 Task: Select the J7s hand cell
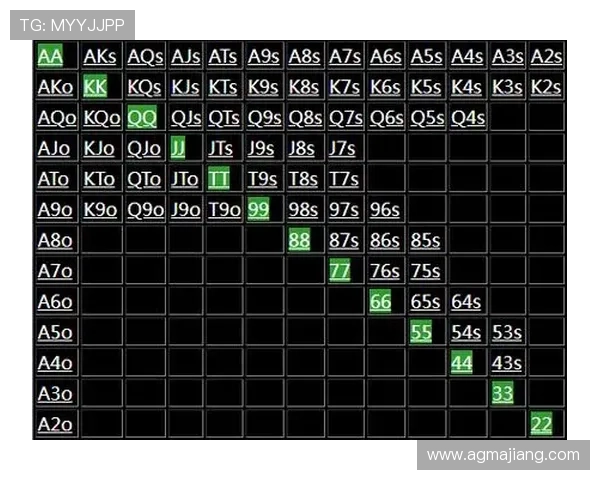pyautogui.click(x=343, y=149)
